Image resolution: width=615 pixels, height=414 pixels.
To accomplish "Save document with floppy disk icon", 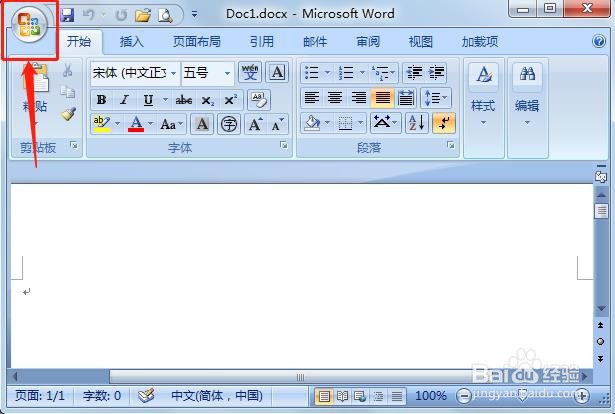I will [x=67, y=15].
